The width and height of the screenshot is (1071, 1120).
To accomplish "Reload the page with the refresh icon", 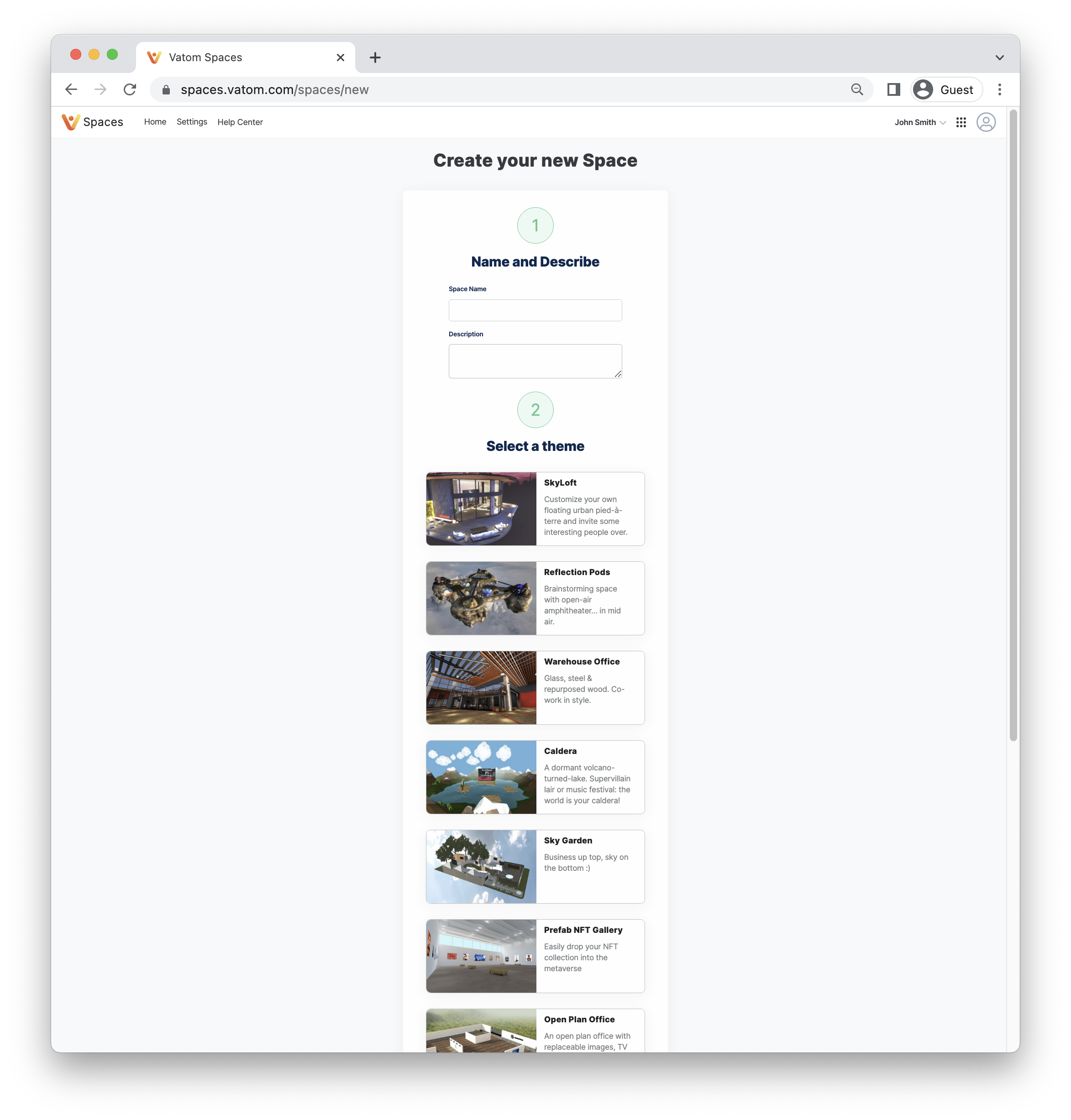I will [130, 89].
